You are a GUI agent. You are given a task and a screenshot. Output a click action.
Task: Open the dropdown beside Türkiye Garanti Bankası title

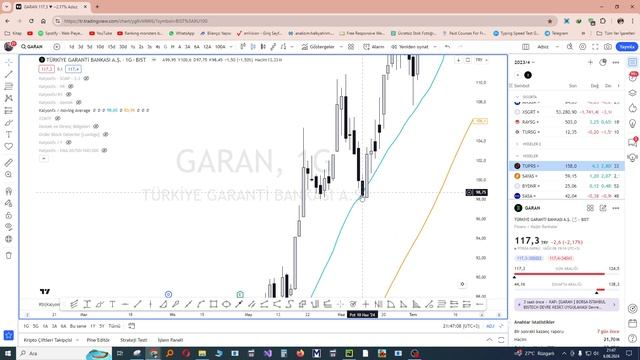pos(154,60)
